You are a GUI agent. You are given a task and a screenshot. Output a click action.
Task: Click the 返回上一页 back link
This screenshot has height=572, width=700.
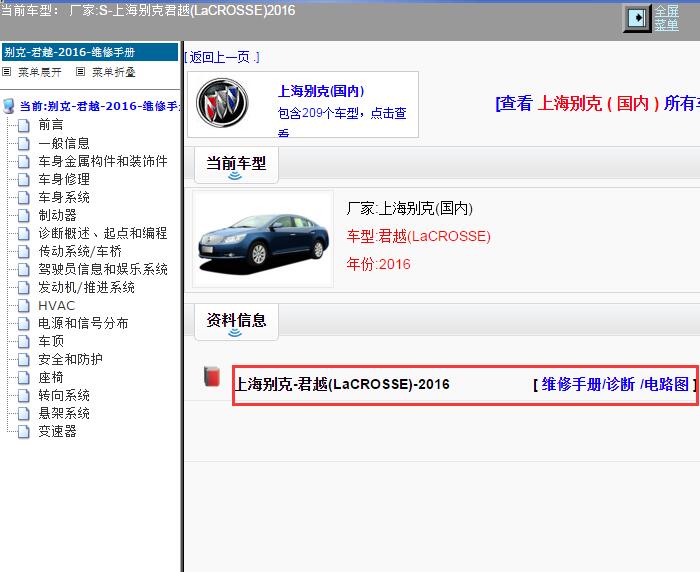pyautogui.click(x=222, y=57)
